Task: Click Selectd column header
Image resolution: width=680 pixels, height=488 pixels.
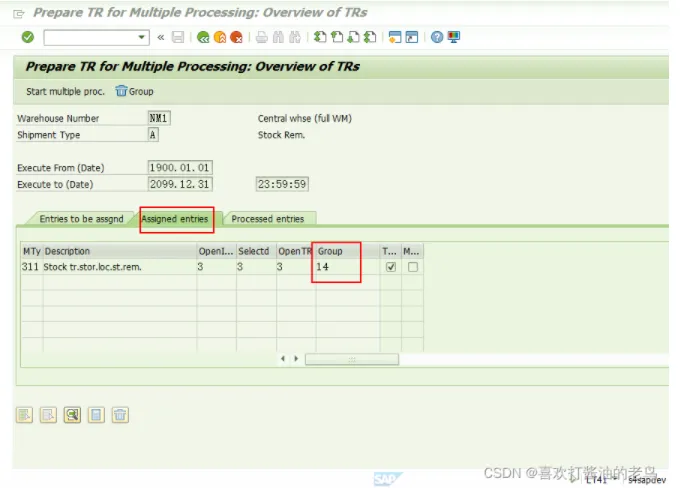Action: [x=256, y=251]
